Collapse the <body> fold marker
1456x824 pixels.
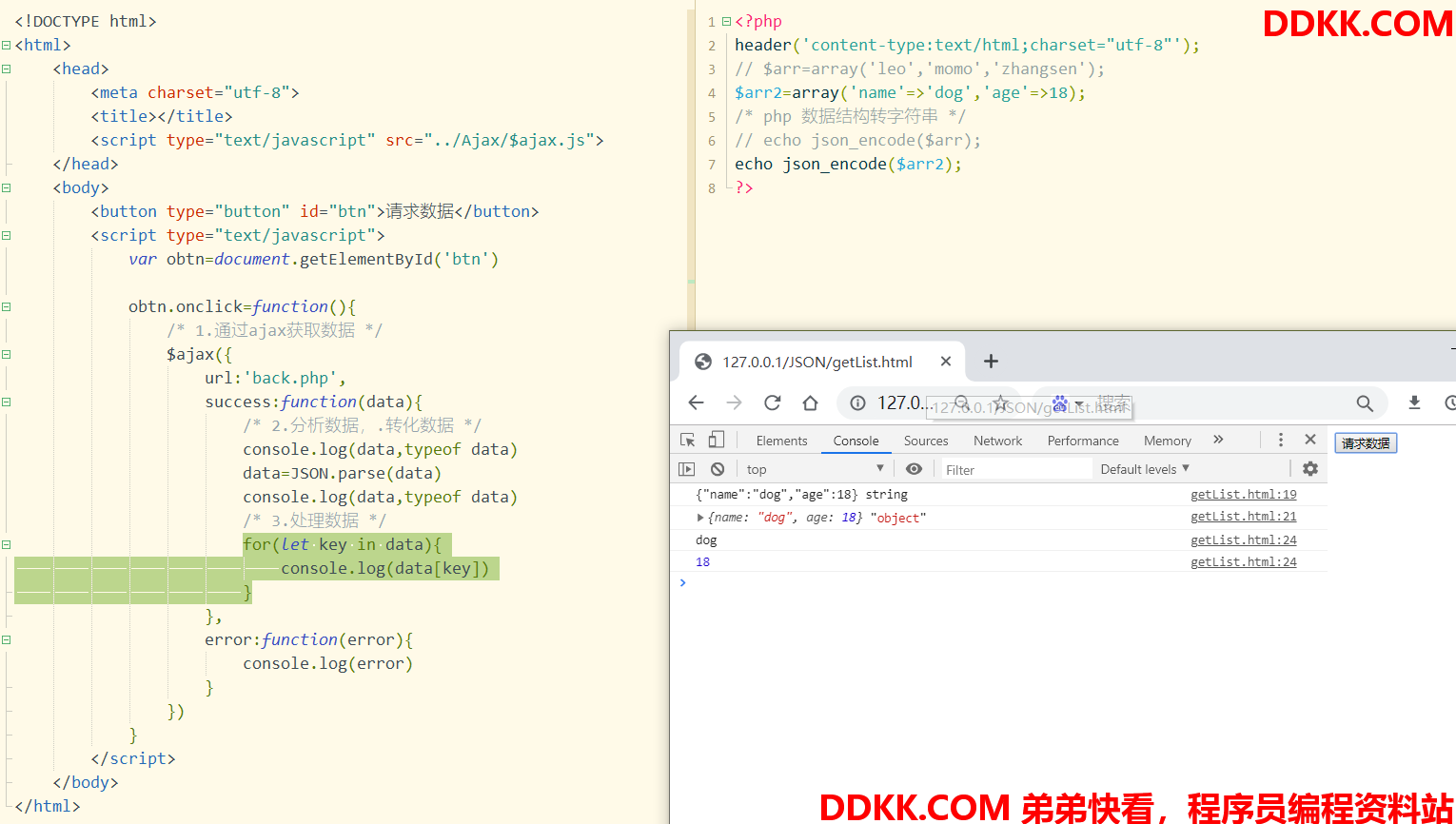6,187
